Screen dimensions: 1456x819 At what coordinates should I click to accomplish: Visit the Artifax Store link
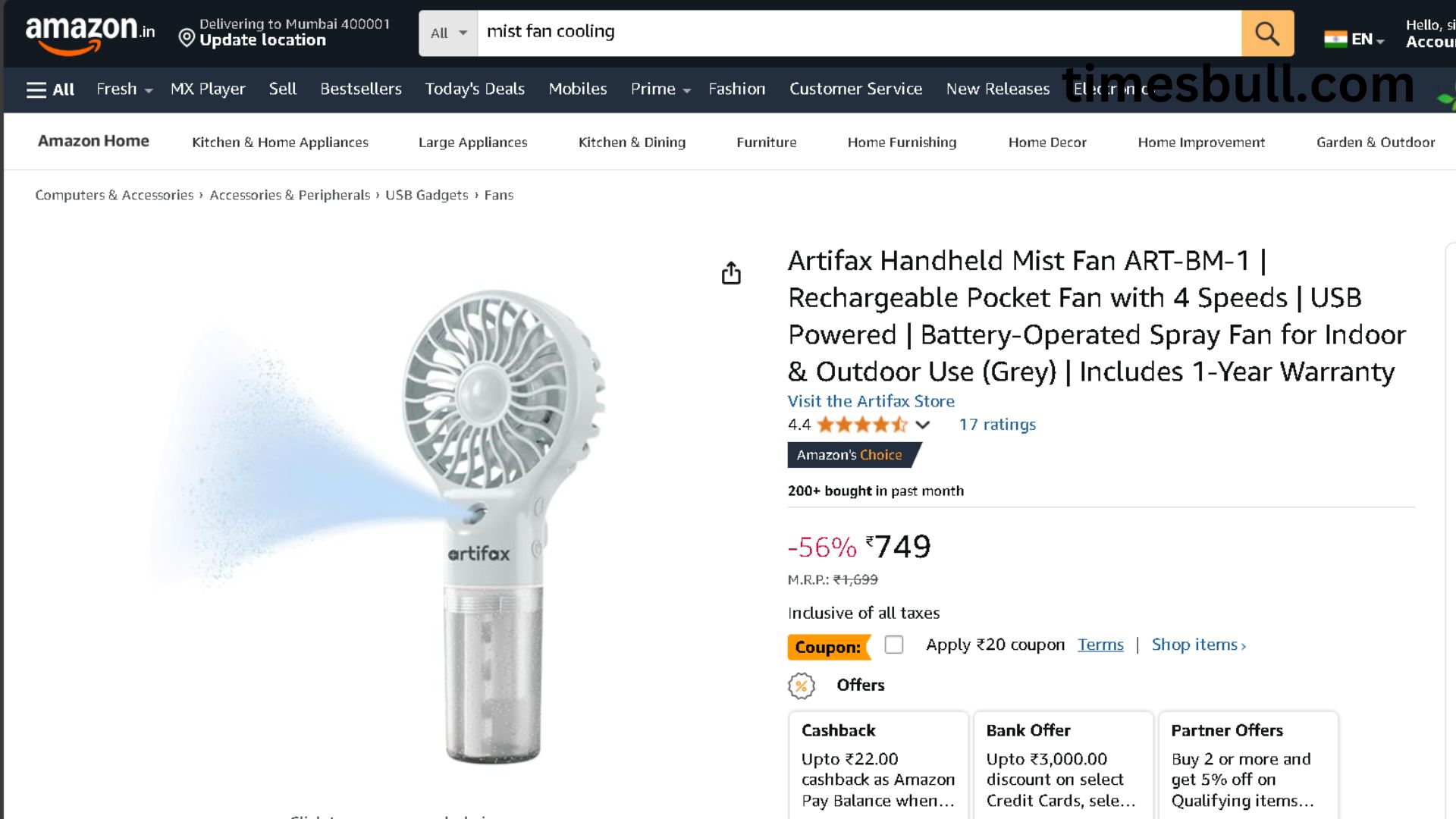(x=871, y=401)
